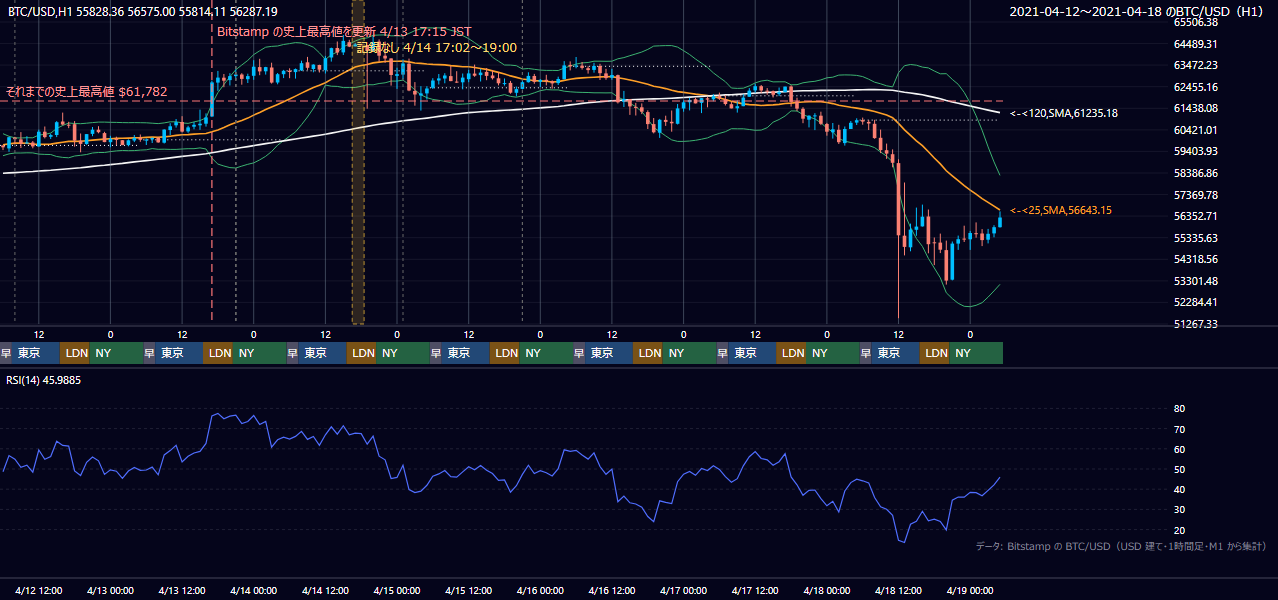Click the 120 SMA 61235.18 label
The width and height of the screenshot is (1278, 600).
click(x=1064, y=113)
